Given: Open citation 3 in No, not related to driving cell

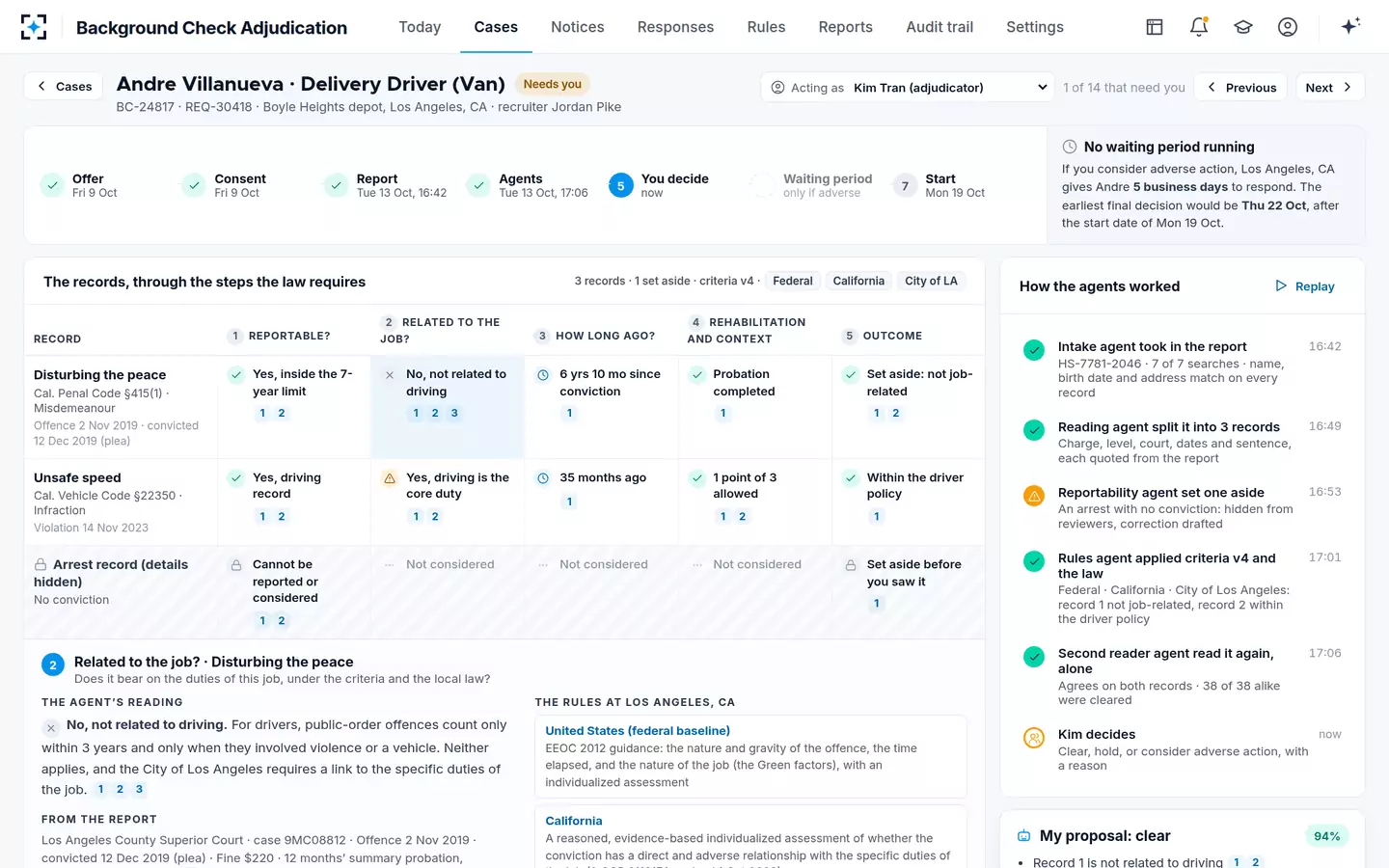Looking at the screenshot, I should 454,414.
